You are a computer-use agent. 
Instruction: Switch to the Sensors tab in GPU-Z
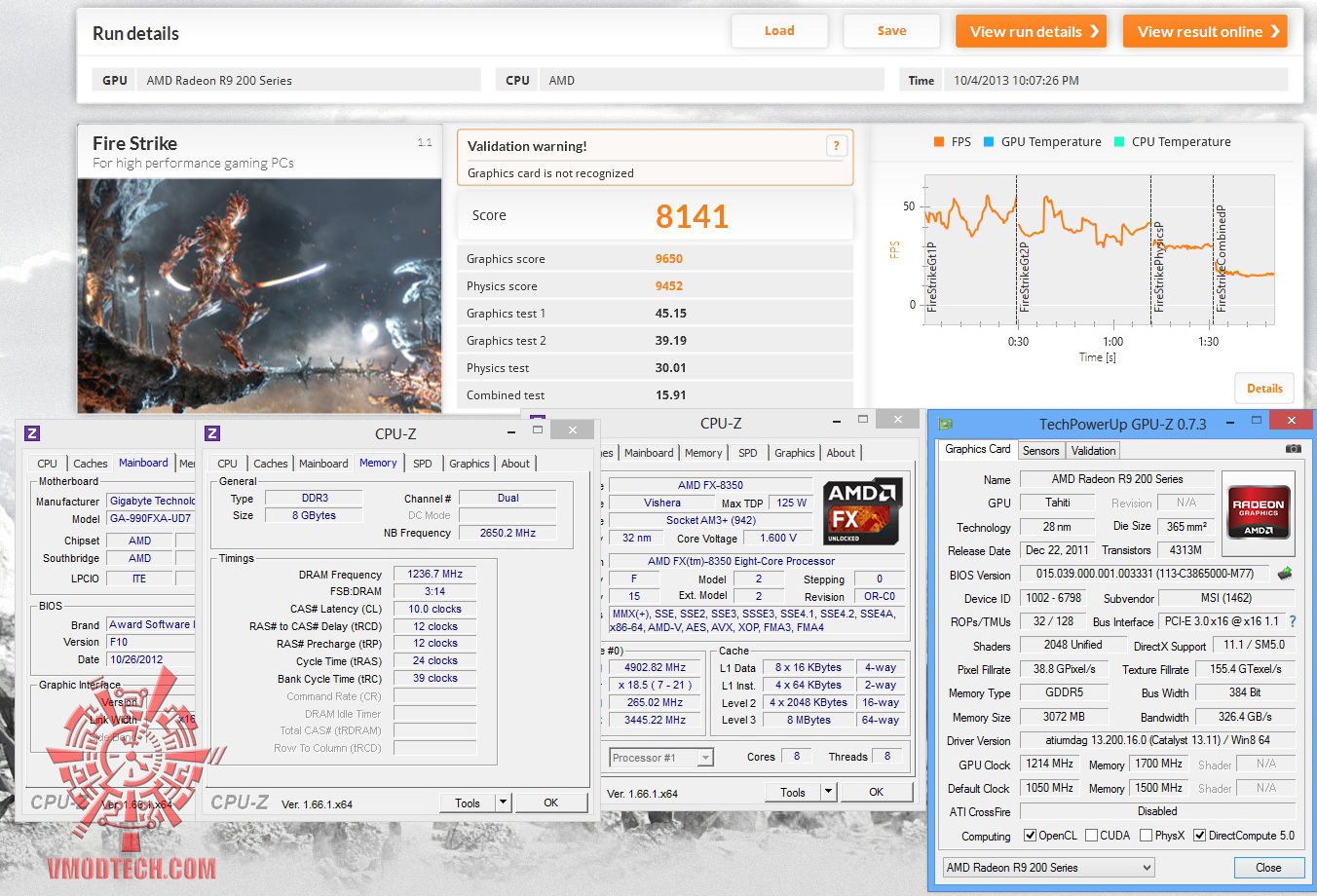[1040, 451]
